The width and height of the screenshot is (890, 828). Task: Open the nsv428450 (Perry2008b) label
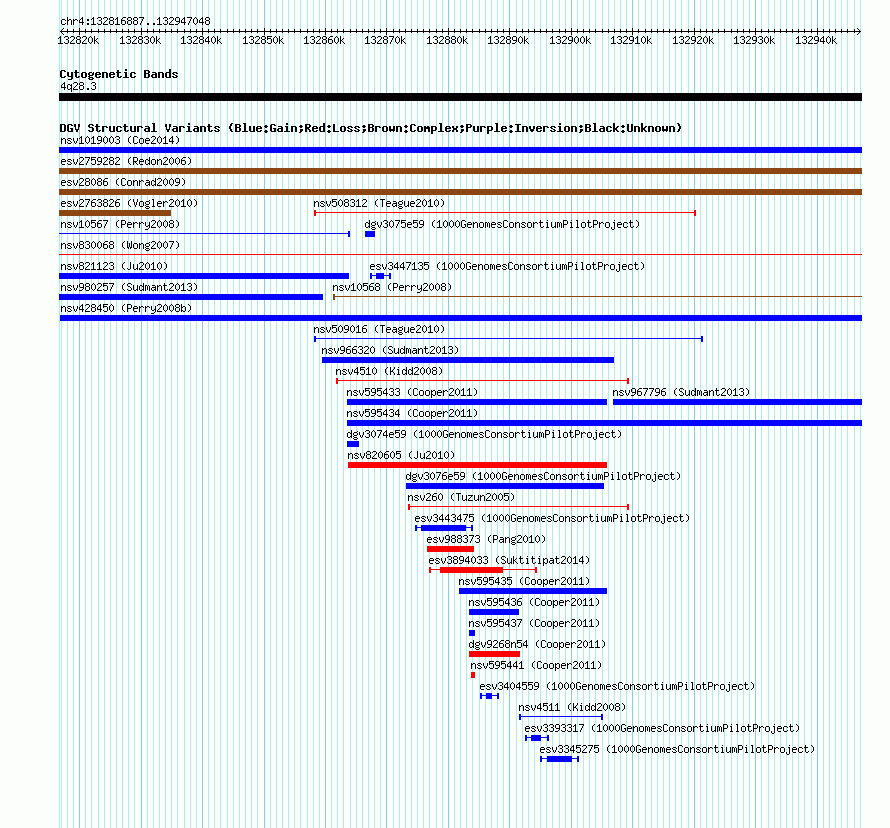click(x=126, y=308)
